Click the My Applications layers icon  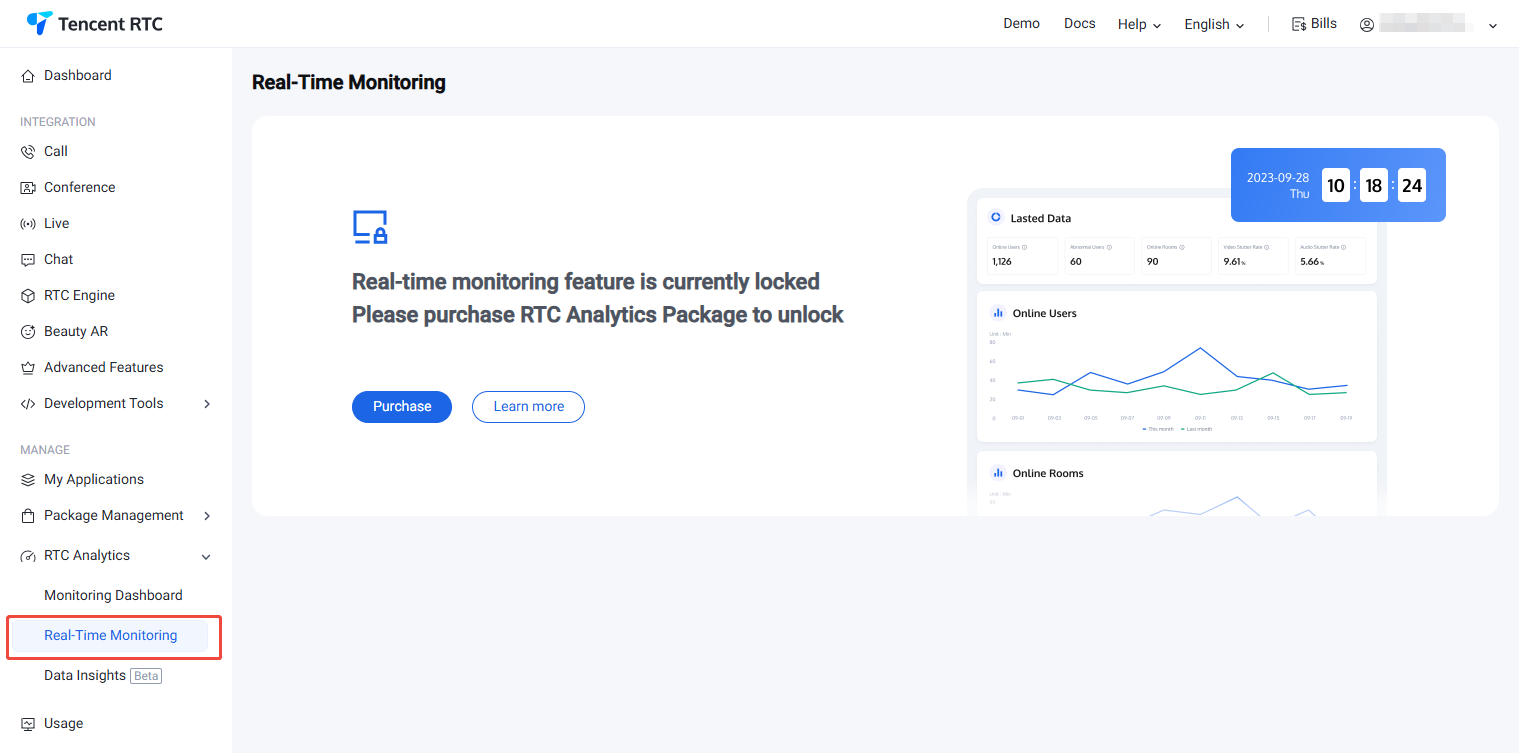(x=28, y=480)
